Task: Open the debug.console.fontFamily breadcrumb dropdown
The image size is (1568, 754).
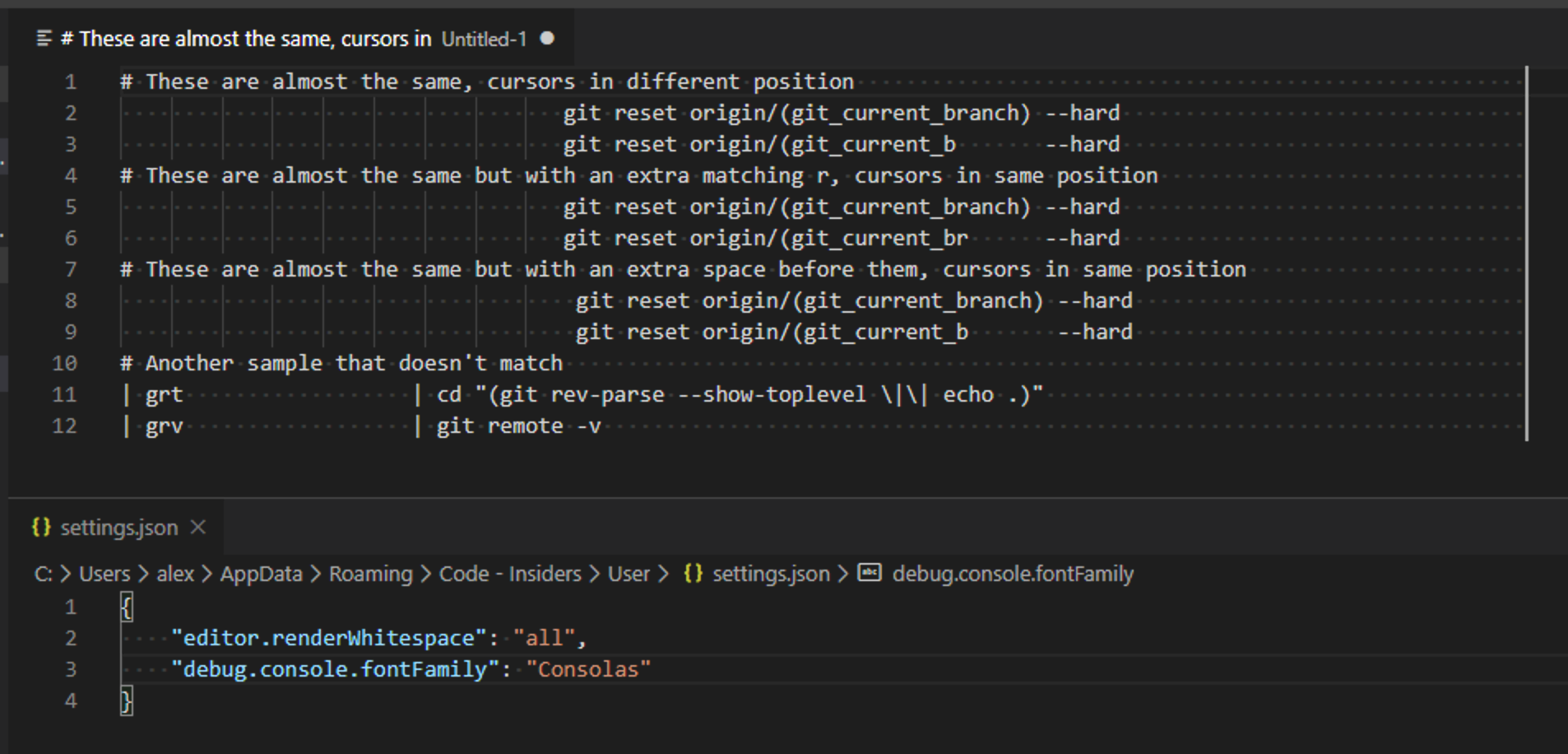Action: point(1012,574)
